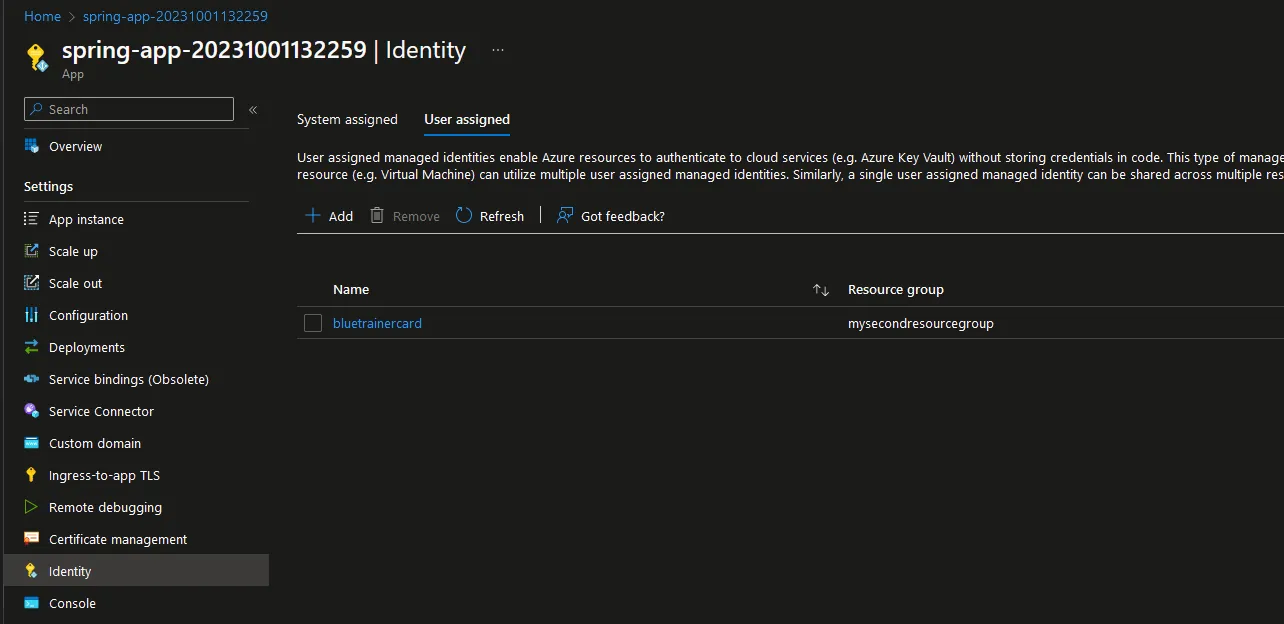The height and width of the screenshot is (624, 1284).
Task: Click the Configuration sliders icon
Action: (31, 315)
